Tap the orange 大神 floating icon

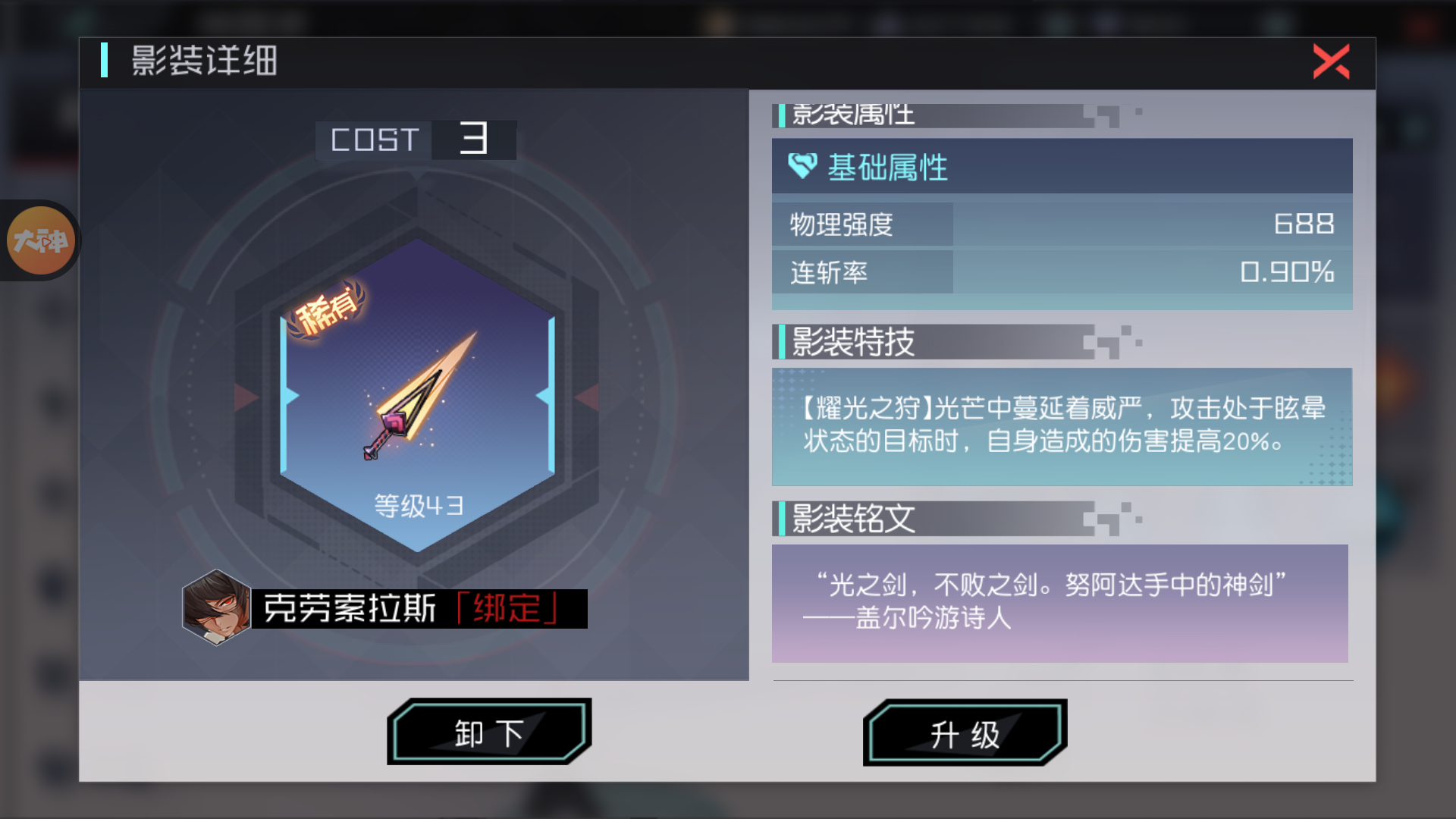(40, 241)
